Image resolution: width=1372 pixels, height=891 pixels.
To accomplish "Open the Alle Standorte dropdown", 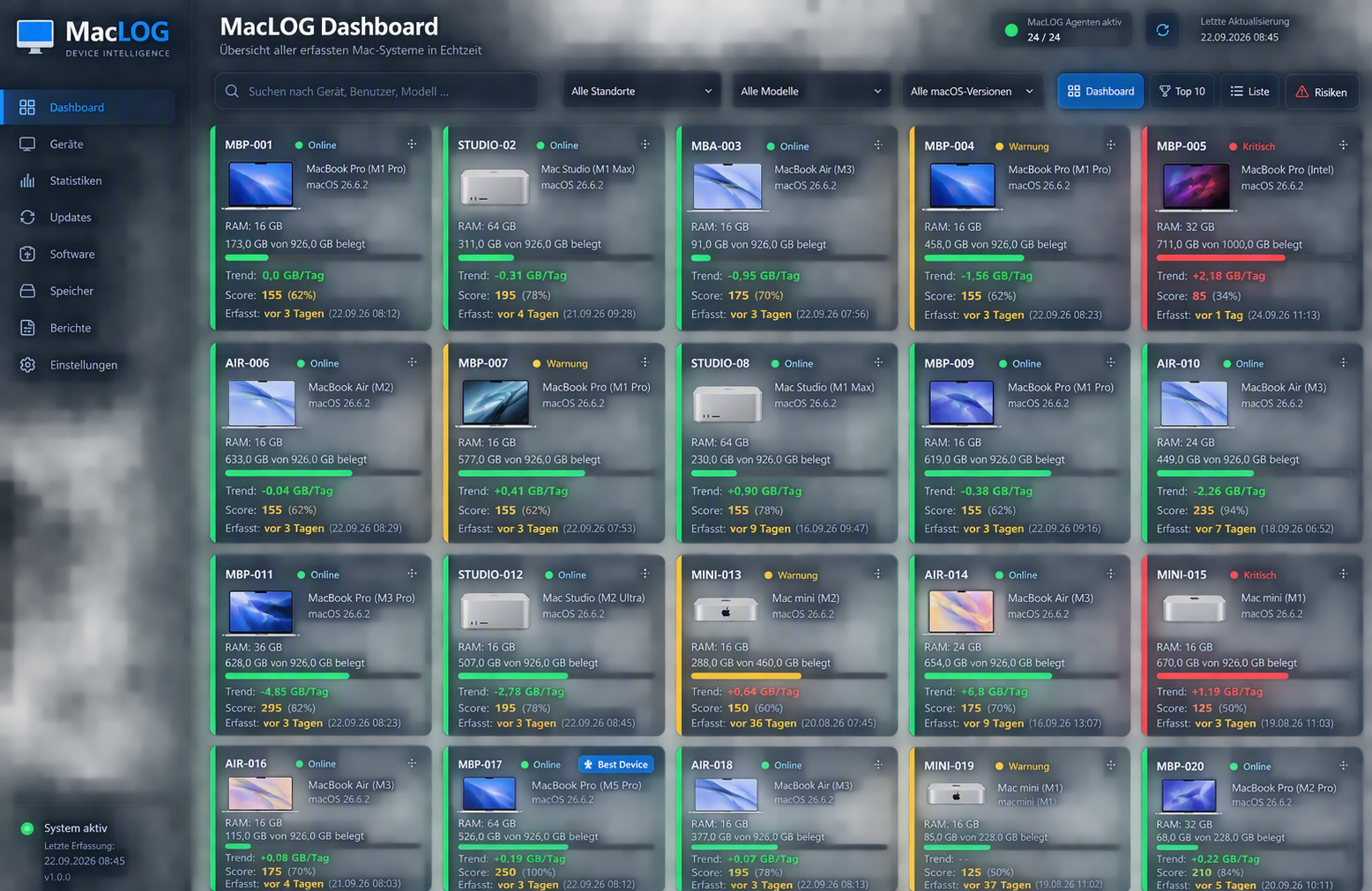I will [x=641, y=91].
